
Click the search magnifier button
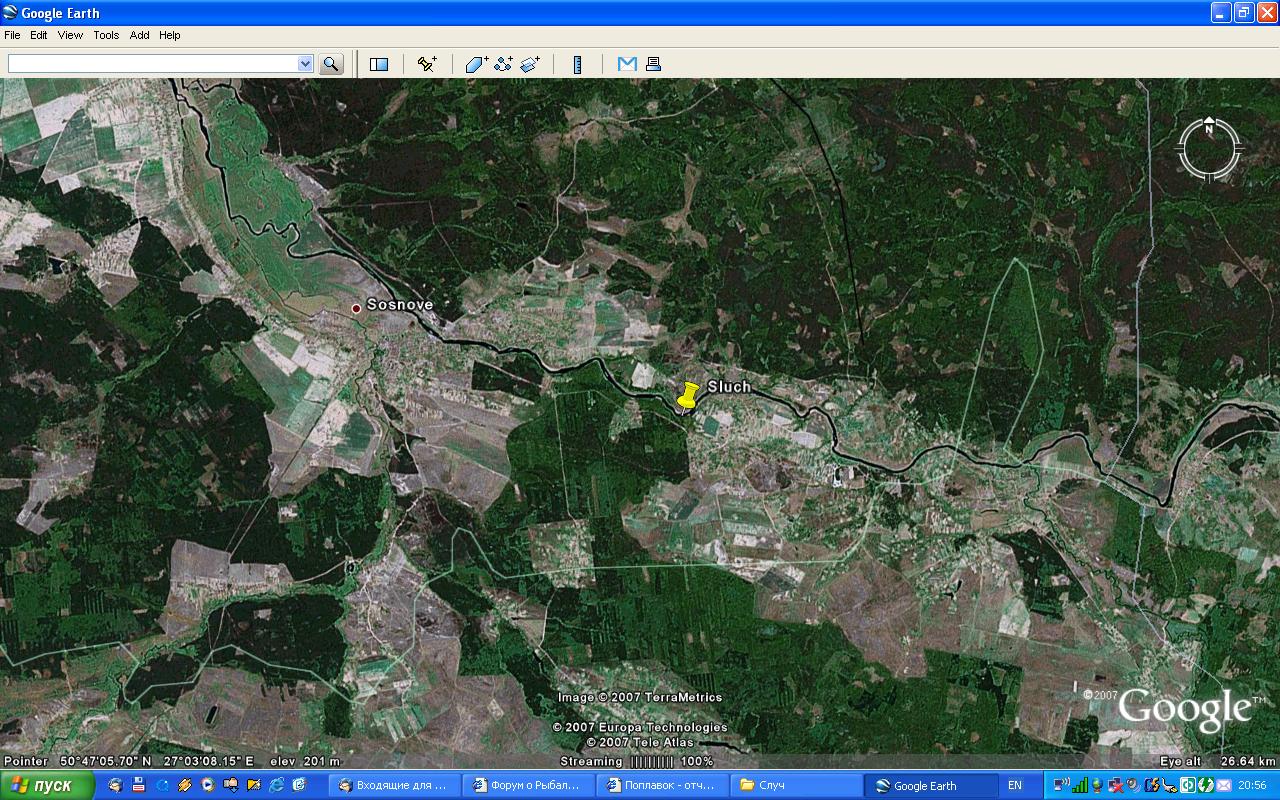[x=331, y=64]
